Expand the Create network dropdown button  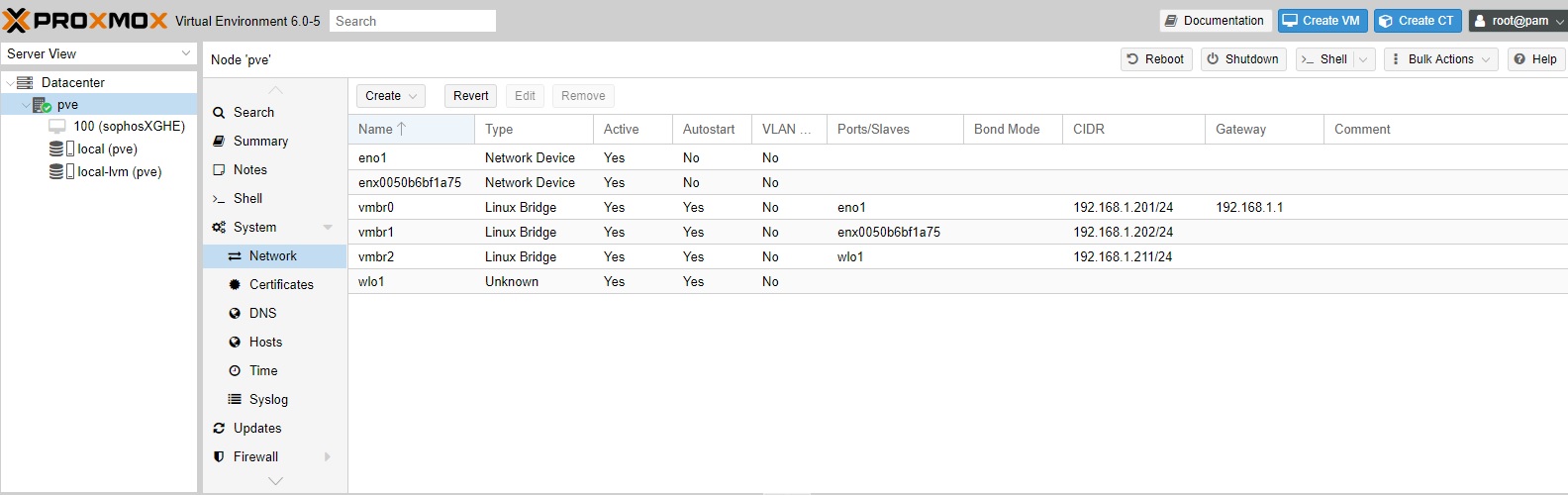(x=390, y=96)
